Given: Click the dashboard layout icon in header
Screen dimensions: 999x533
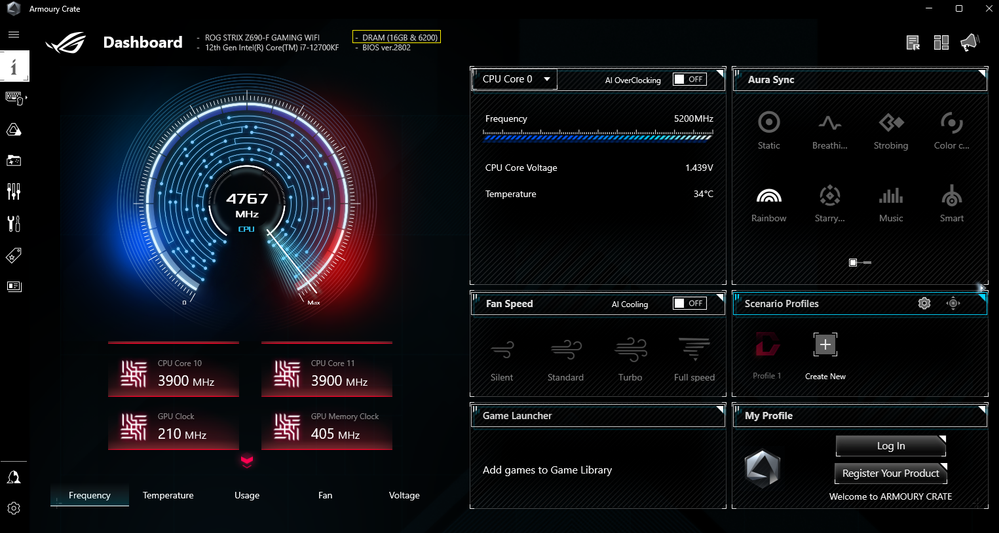Looking at the screenshot, I should pyautogui.click(x=941, y=43).
